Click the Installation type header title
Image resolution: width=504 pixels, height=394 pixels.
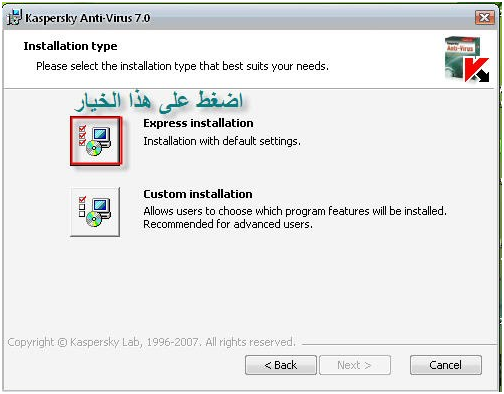(70, 46)
